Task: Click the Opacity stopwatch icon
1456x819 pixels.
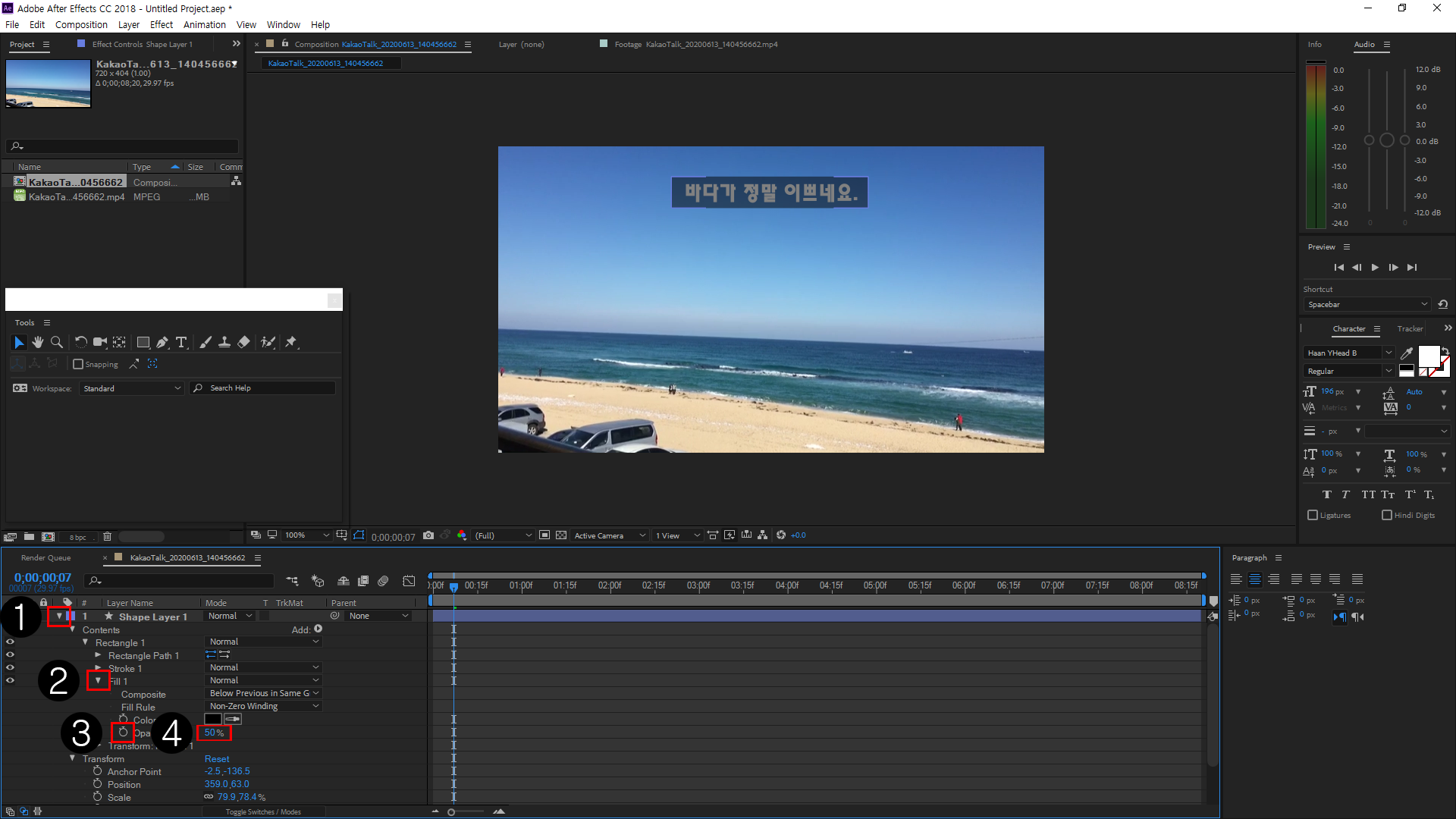Action: (x=123, y=733)
